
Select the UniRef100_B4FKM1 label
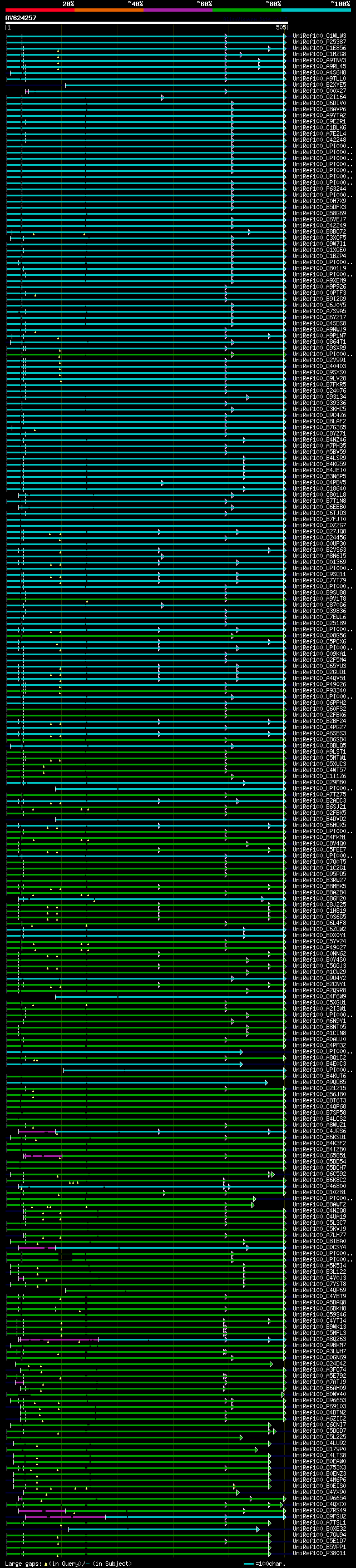[319, 838]
